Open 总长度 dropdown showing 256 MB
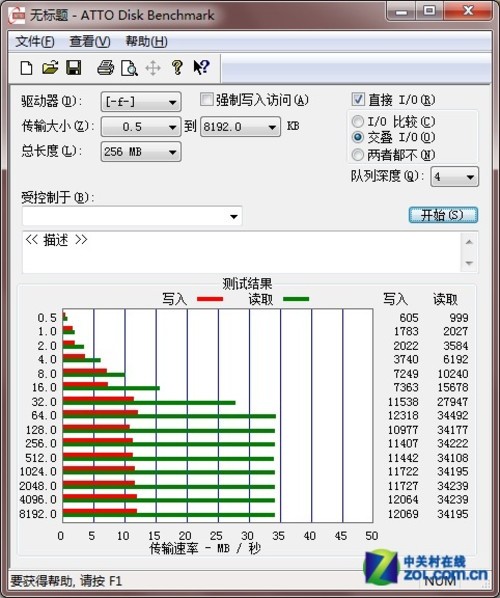This screenshot has width=500, height=598. coord(141,152)
